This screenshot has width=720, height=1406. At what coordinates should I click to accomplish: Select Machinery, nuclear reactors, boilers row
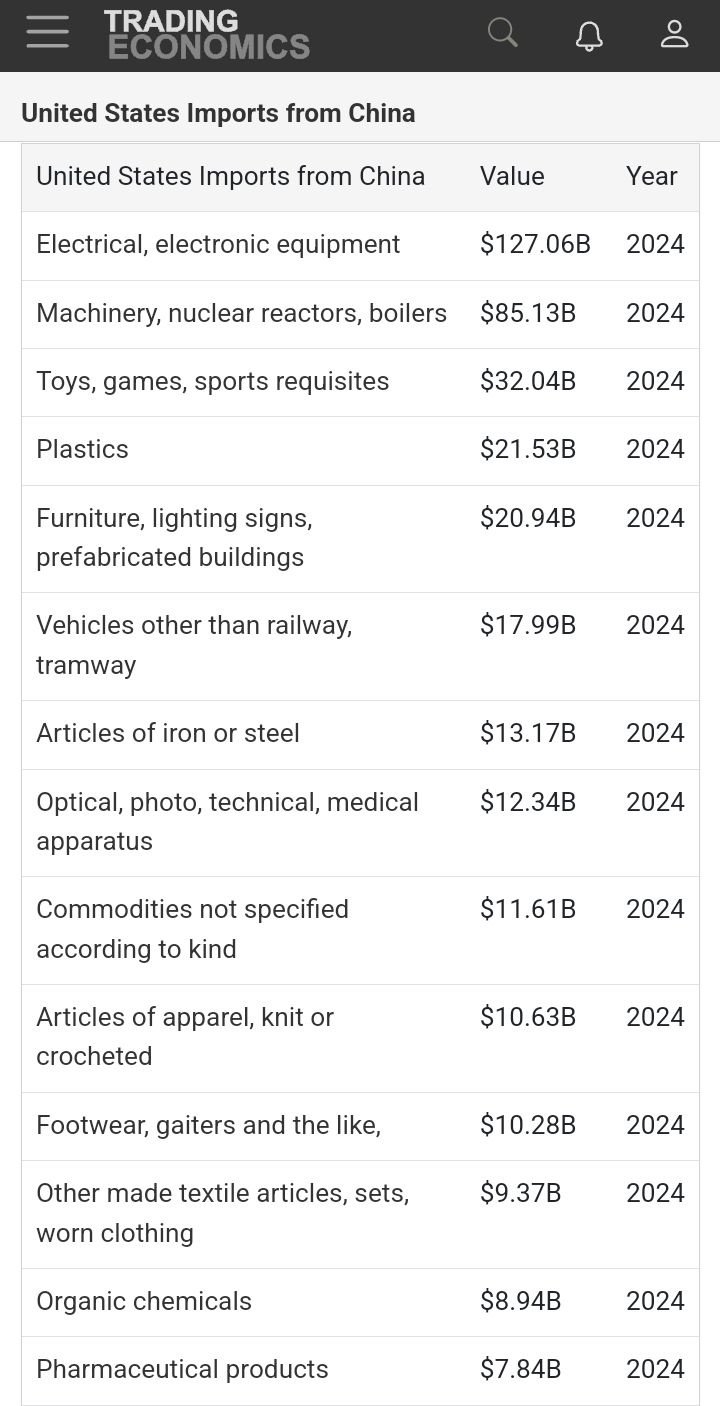click(x=241, y=313)
